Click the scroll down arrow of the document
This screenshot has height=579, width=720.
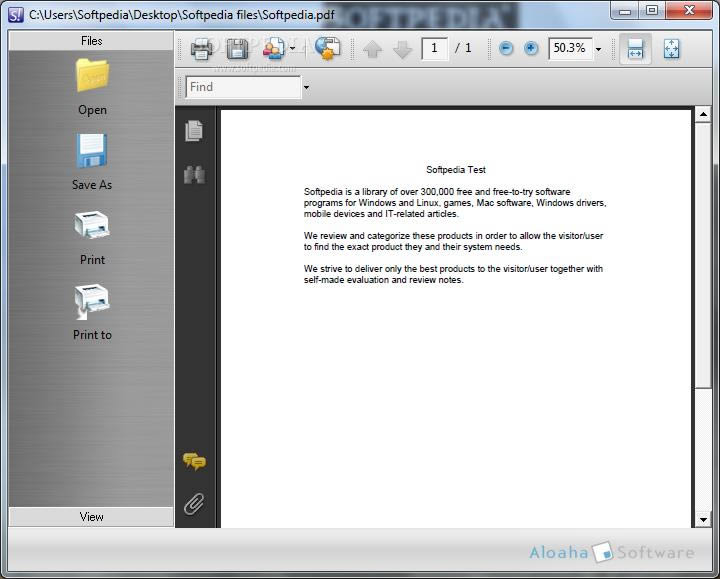(703, 520)
